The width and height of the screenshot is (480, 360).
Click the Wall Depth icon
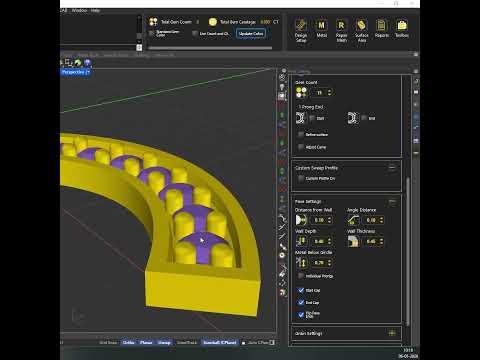pyautogui.click(x=301, y=241)
